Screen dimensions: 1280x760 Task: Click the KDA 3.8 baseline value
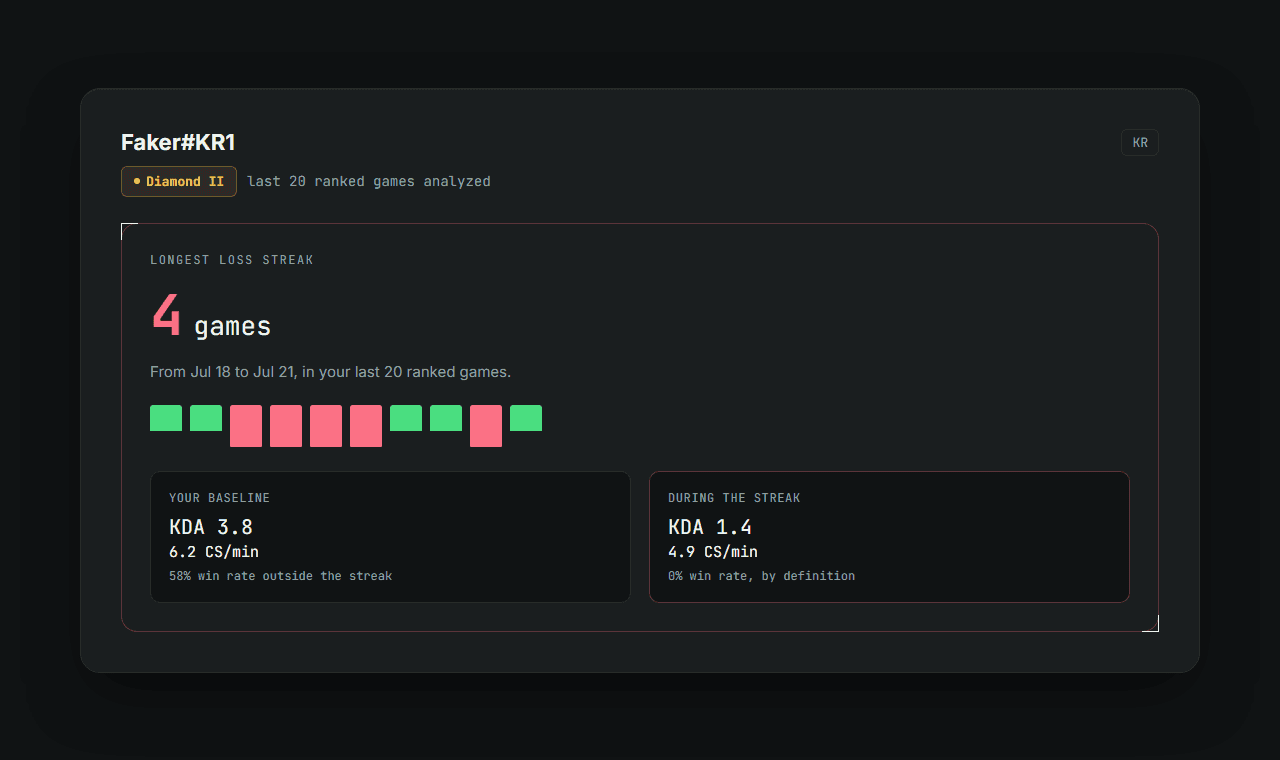coord(211,527)
